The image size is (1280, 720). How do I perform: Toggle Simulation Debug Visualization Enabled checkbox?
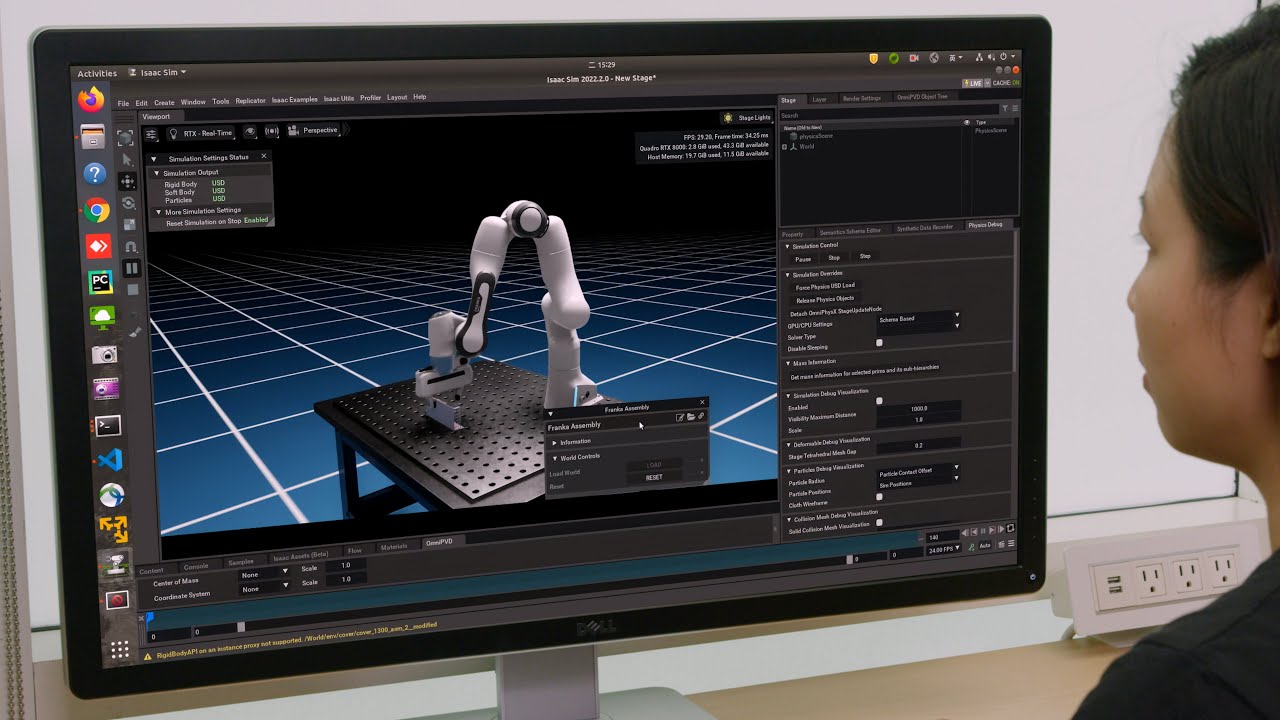(879, 401)
